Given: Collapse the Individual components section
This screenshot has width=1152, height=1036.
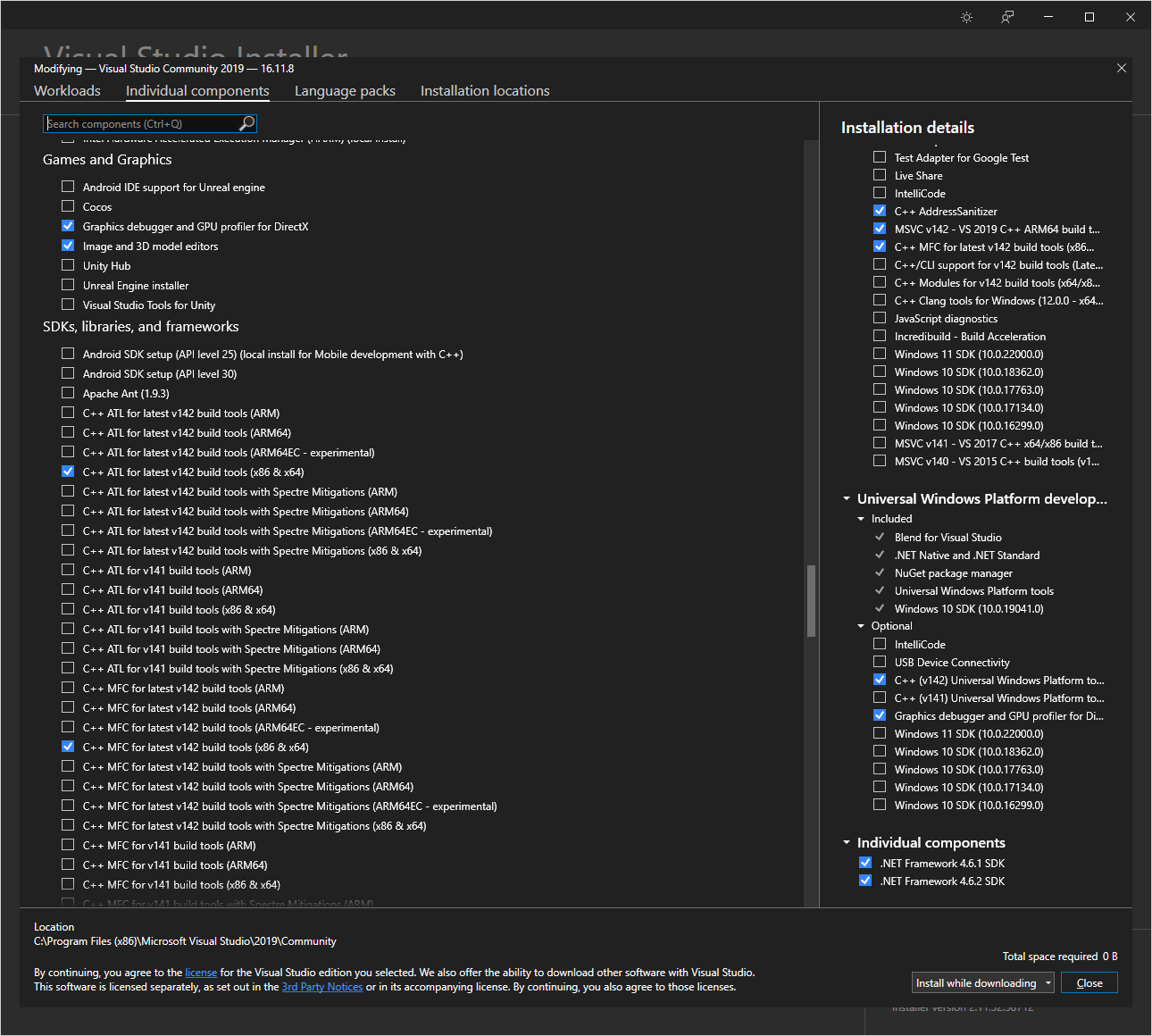Looking at the screenshot, I should click(847, 843).
